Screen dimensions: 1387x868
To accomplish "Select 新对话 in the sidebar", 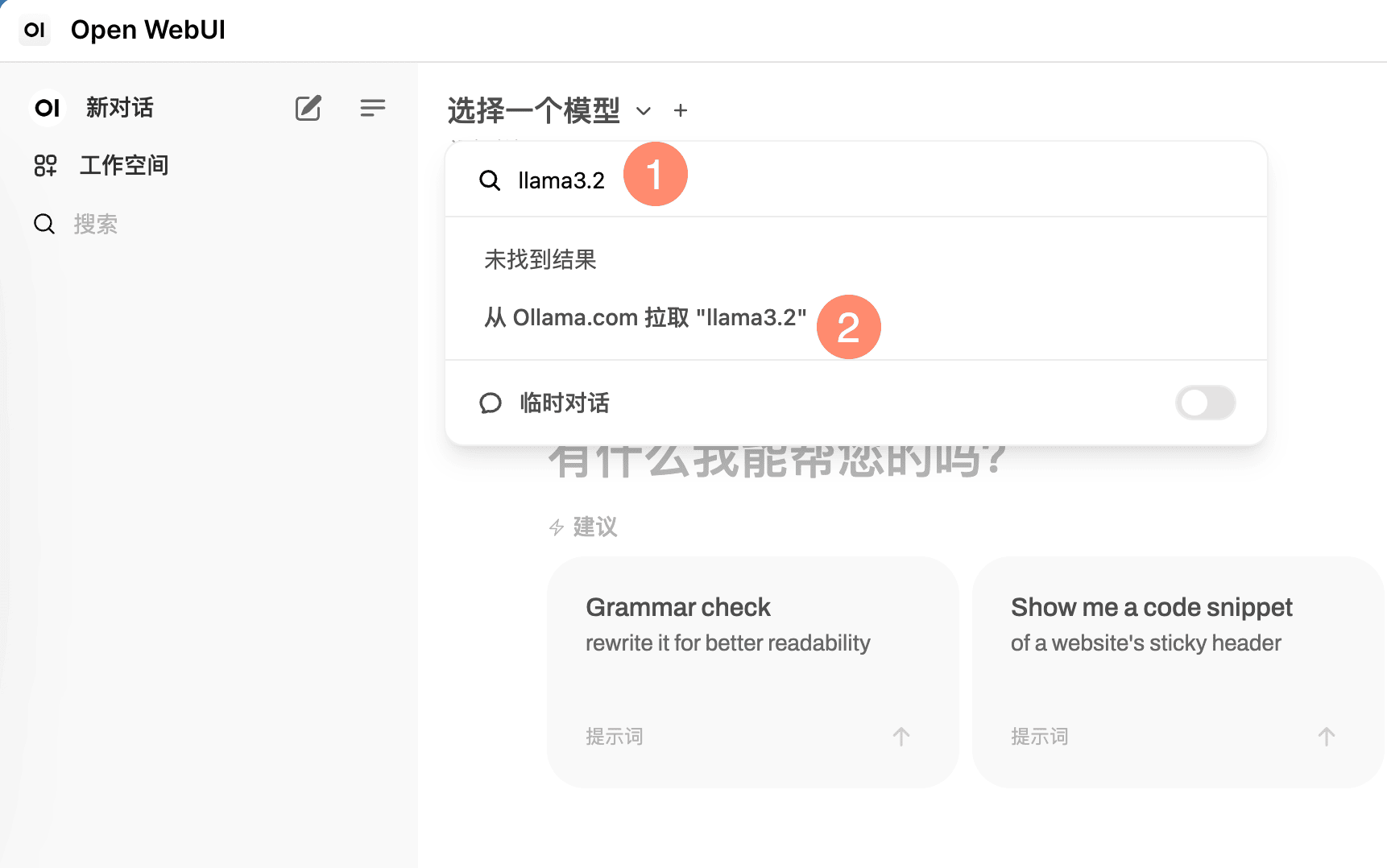I will tap(118, 108).
